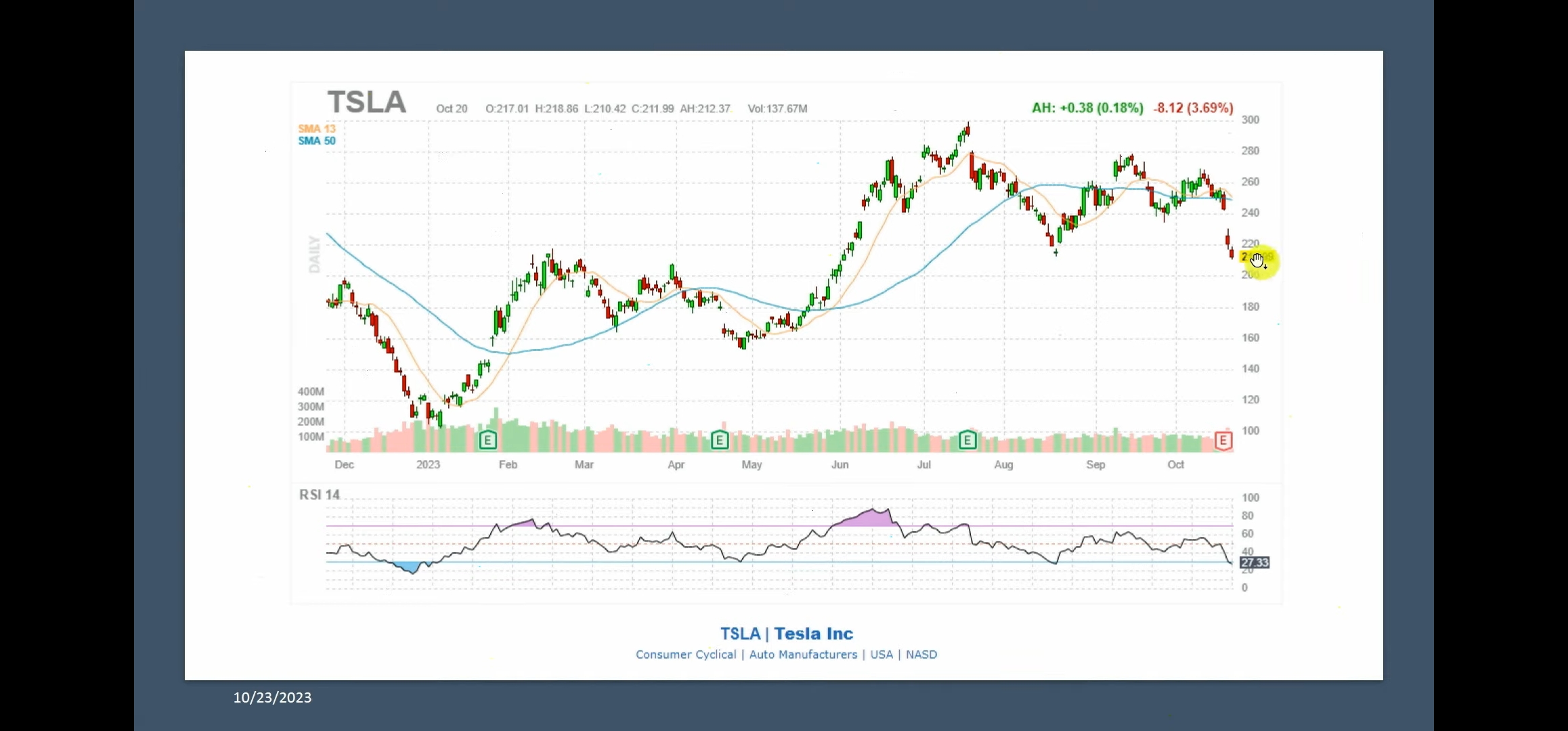Click the 300 price axis label

click(x=1250, y=120)
